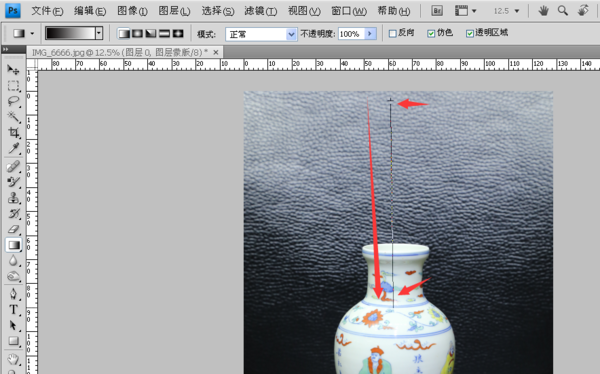The image size is (600, 374).
Task: Select the Dodge tool
Action: click(13, 276)
